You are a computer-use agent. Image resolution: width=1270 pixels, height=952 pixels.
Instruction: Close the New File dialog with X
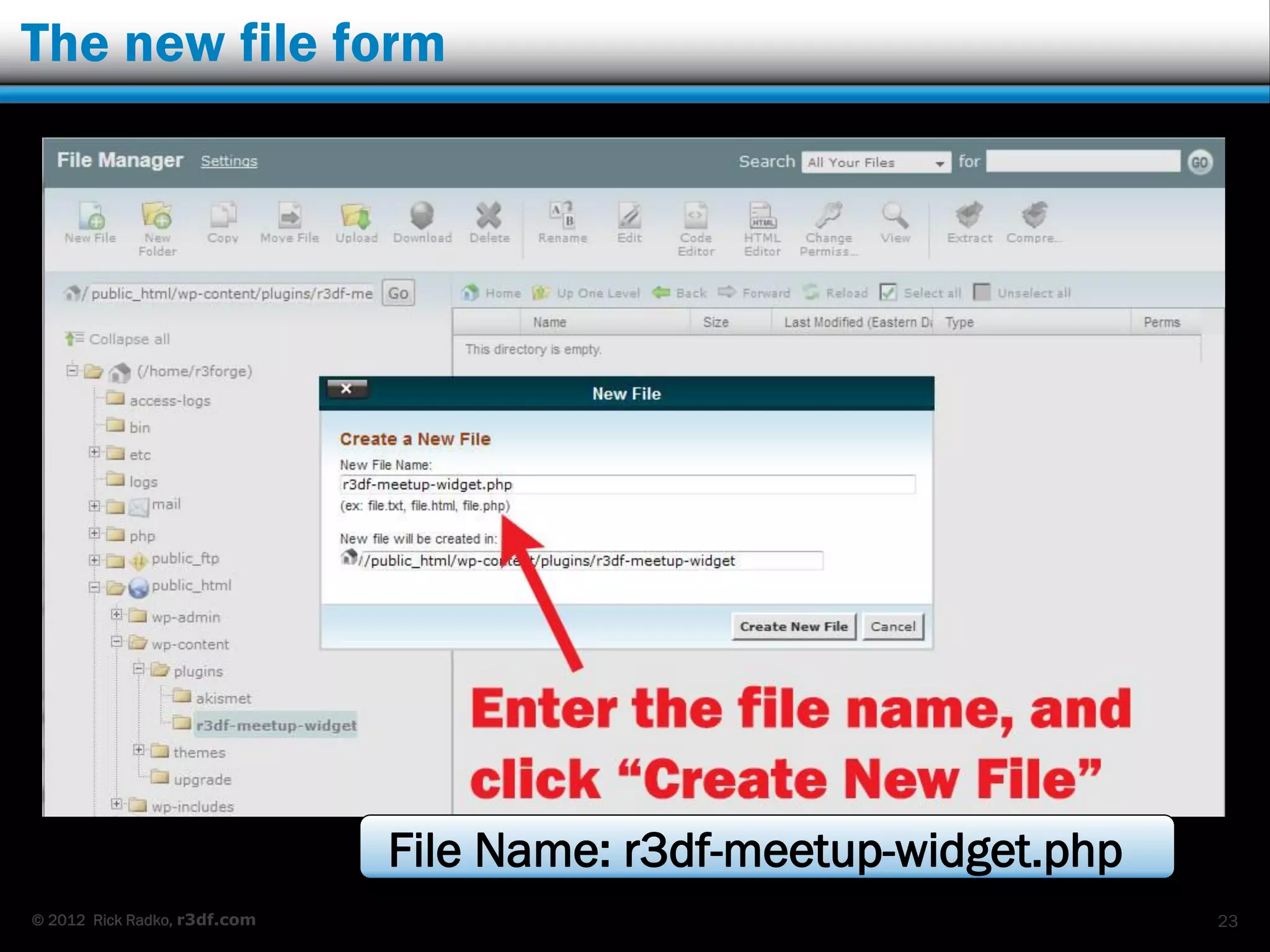347,389
